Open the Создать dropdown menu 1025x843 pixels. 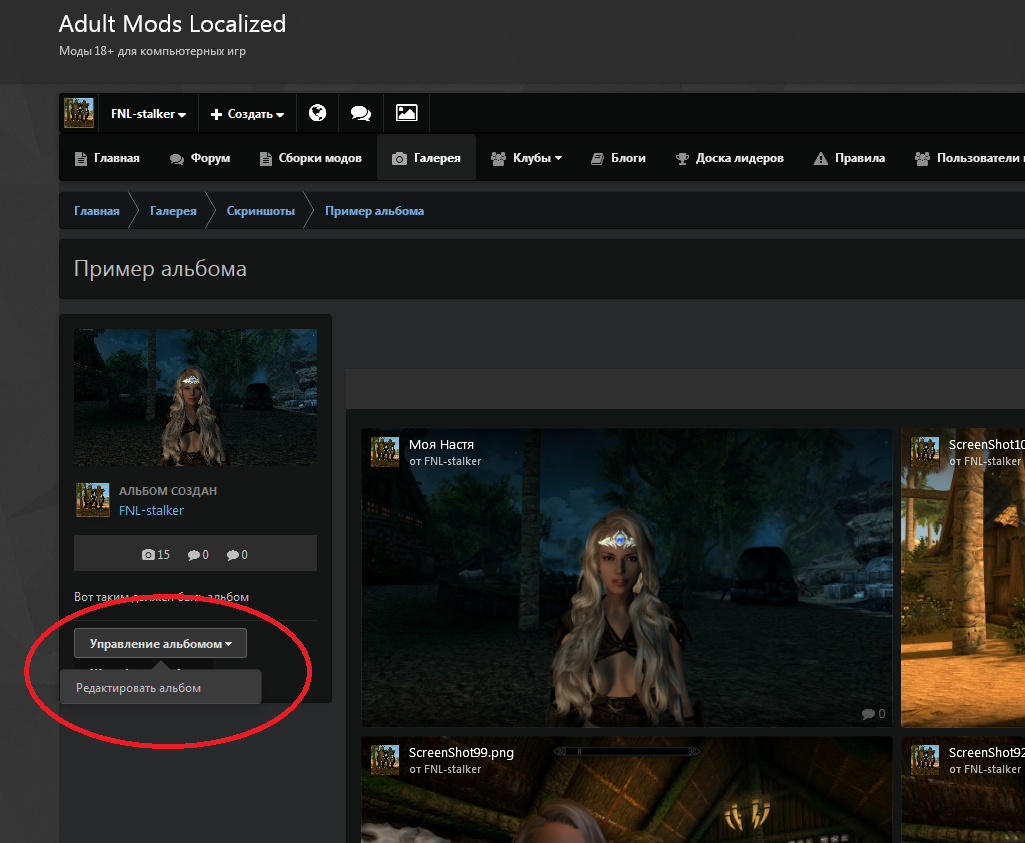coord(247,114)
